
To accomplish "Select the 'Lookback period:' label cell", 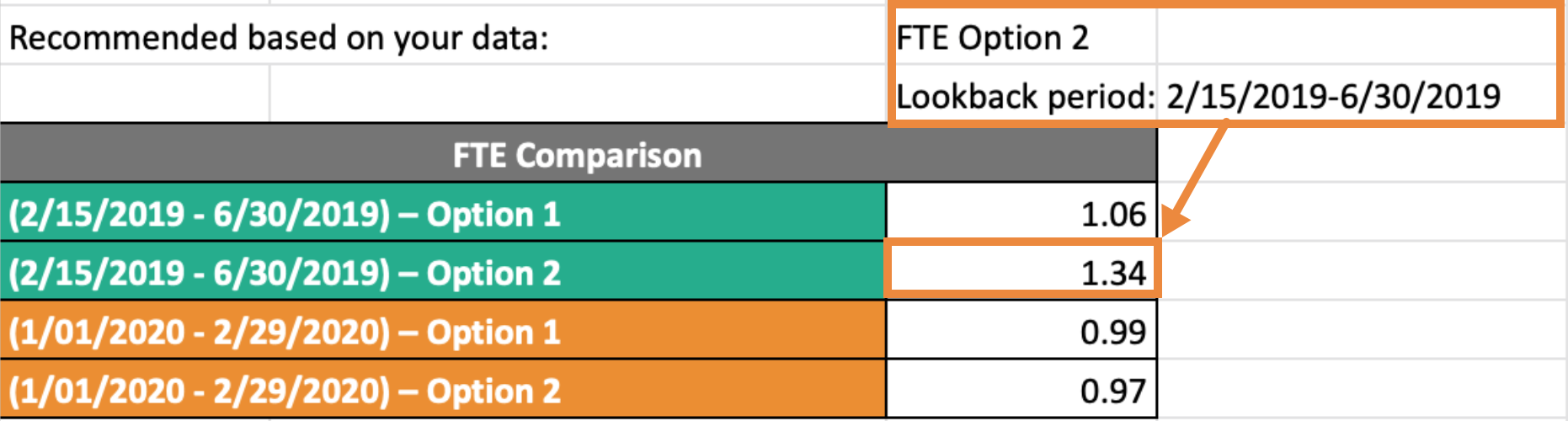I will coord(1024,96).
